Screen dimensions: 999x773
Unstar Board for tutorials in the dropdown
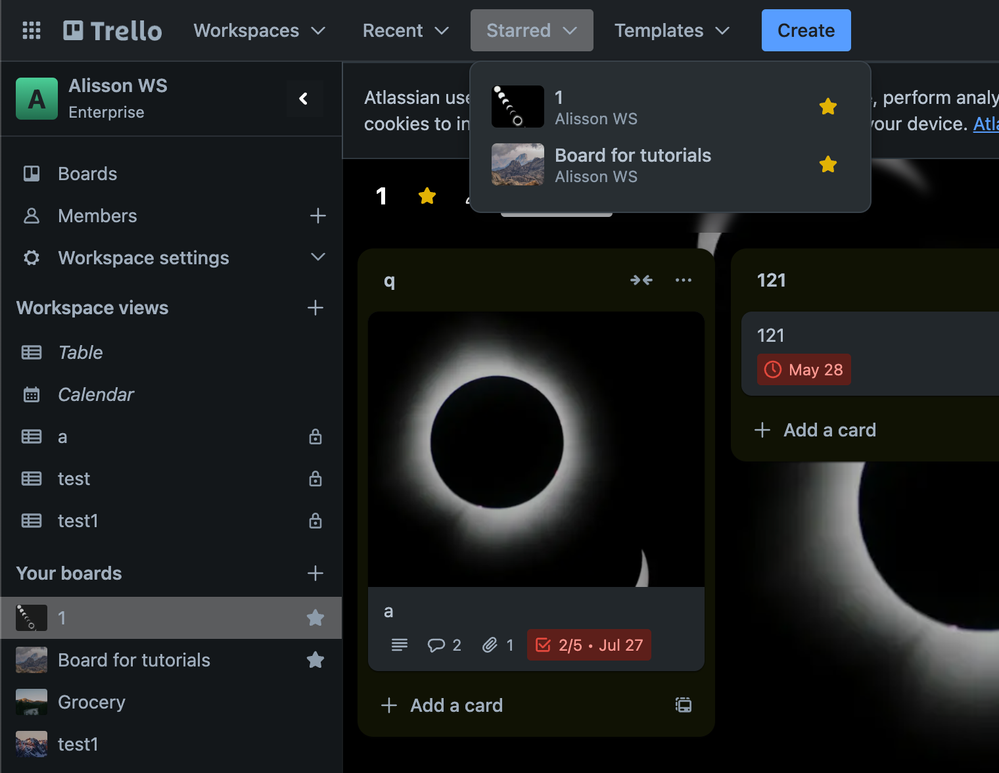point(828,164)
